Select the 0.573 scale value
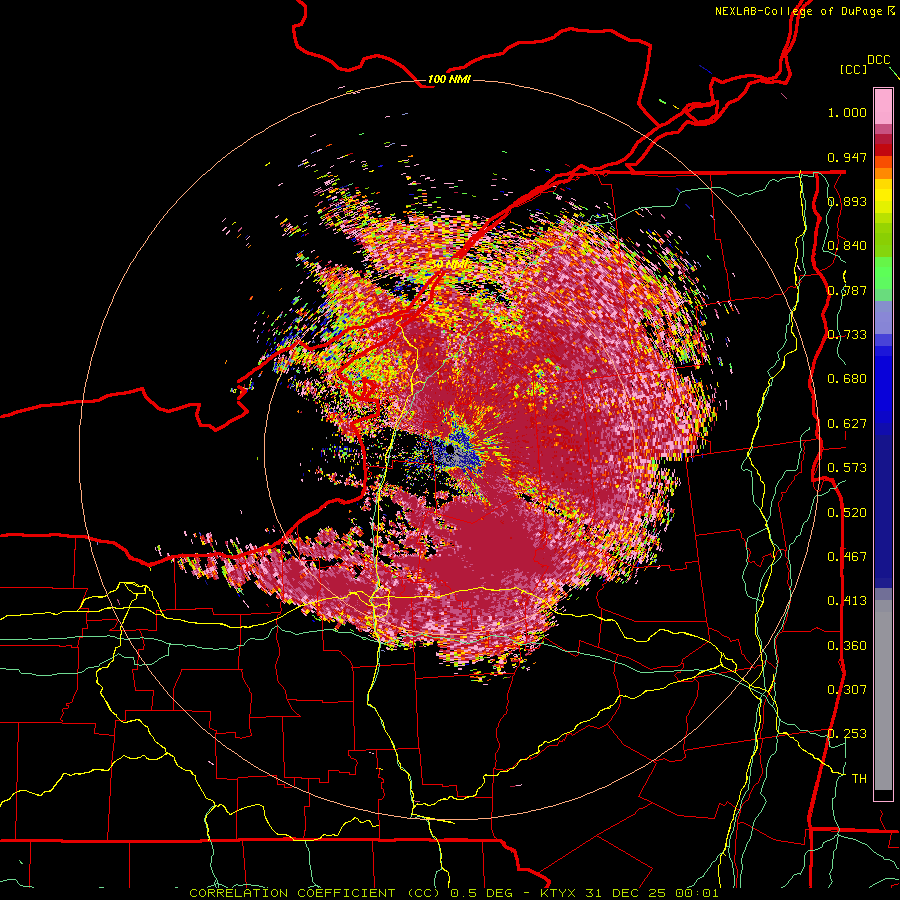This screenshot has width=900, height=900. 847,468
